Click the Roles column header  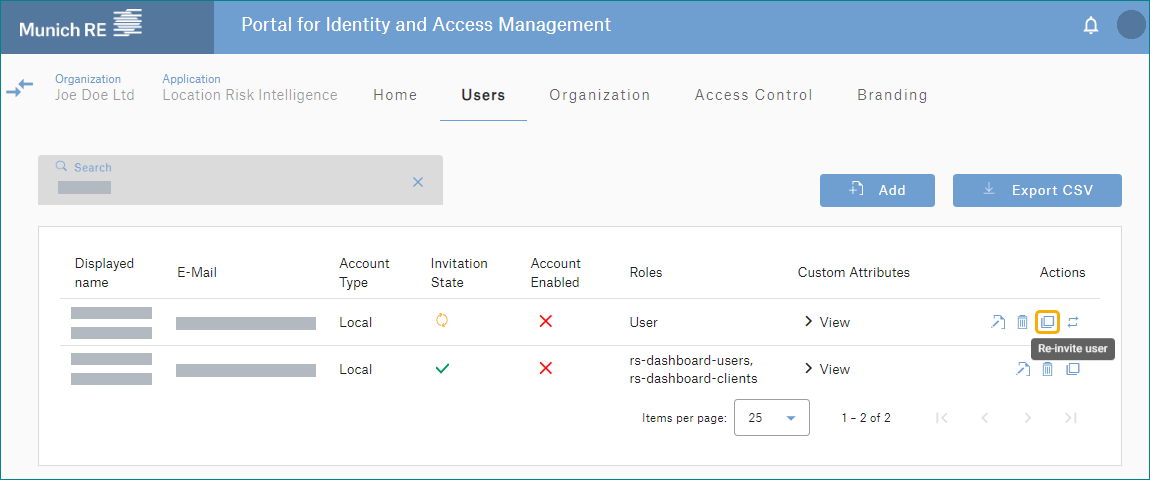(x=646, y=272)
